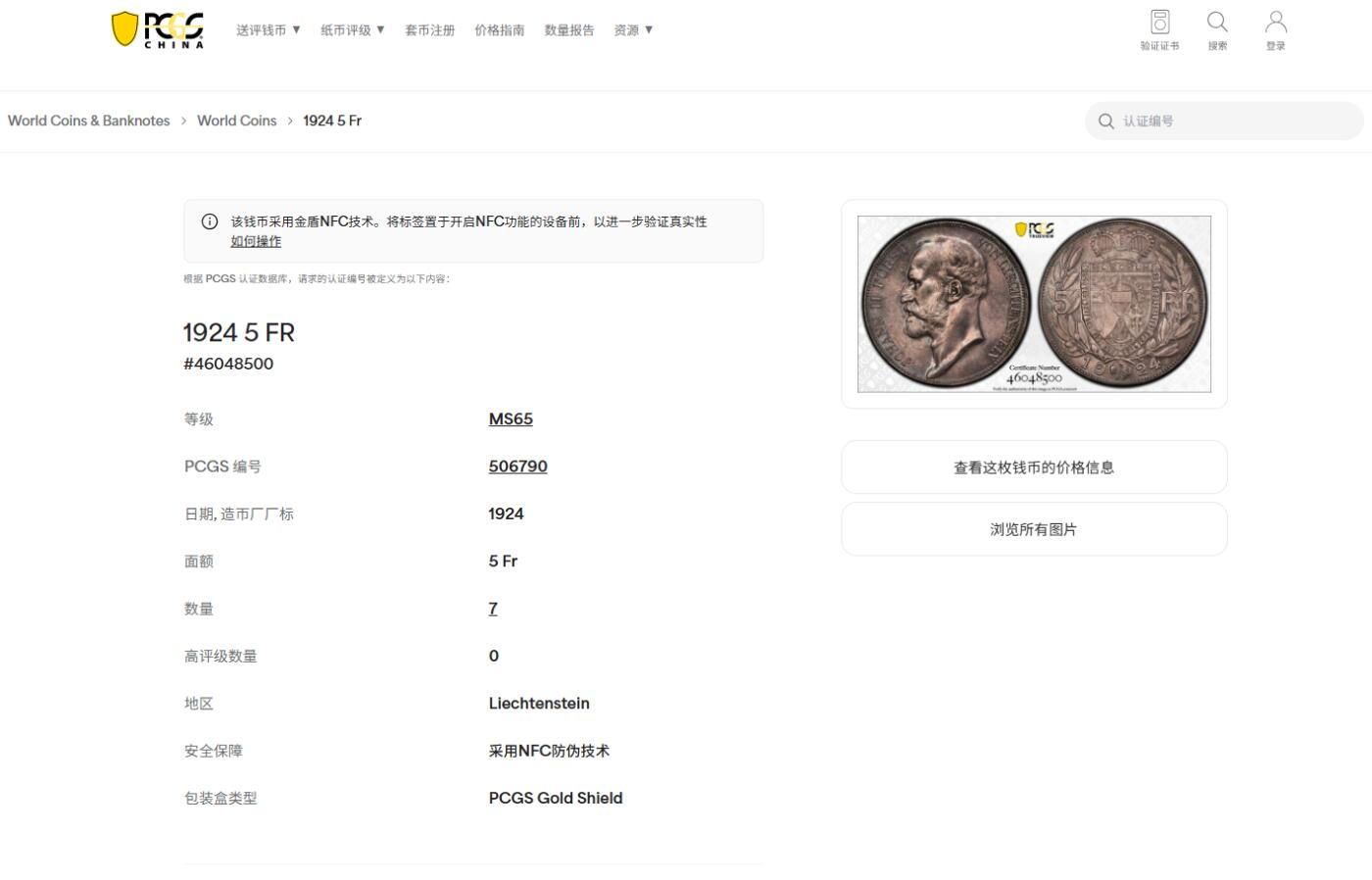The image size is (1372, 880).
Task: Click the population count 7 link
Action: (493, 609)
